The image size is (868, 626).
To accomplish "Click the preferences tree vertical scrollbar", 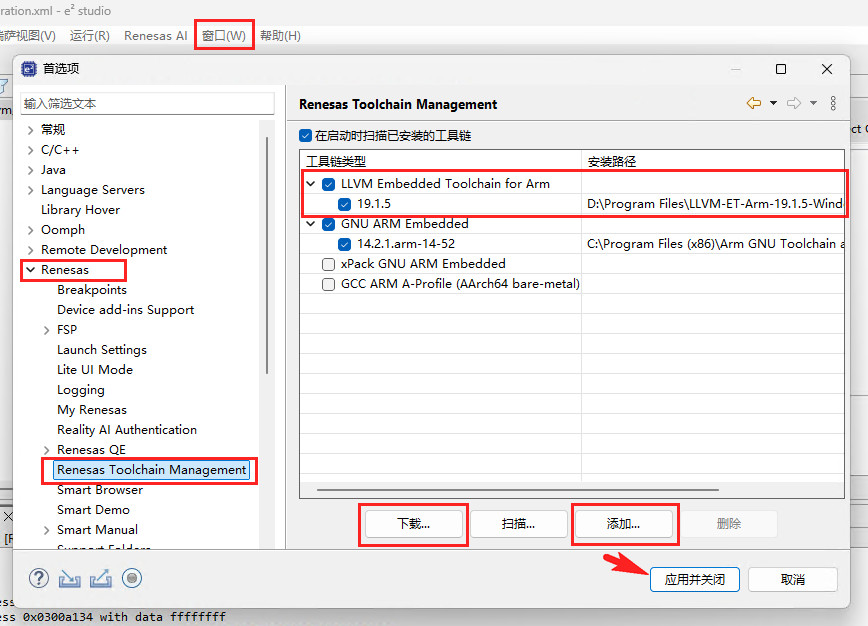I will [267, 255].
